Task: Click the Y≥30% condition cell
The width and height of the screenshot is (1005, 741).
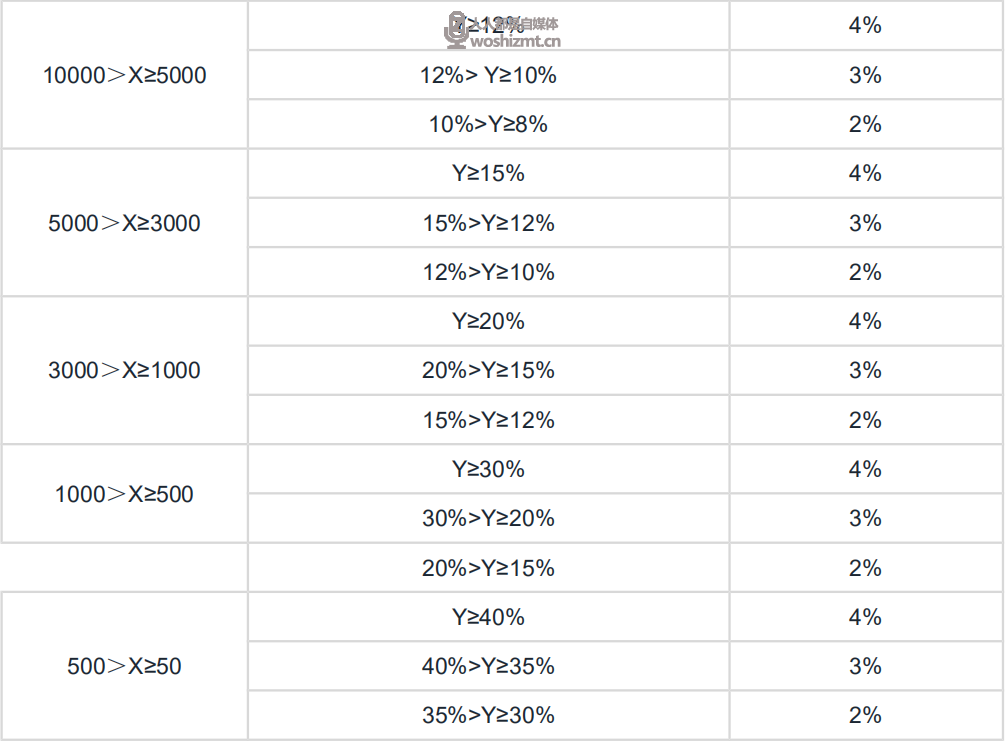Action: [x=488, y=469]
